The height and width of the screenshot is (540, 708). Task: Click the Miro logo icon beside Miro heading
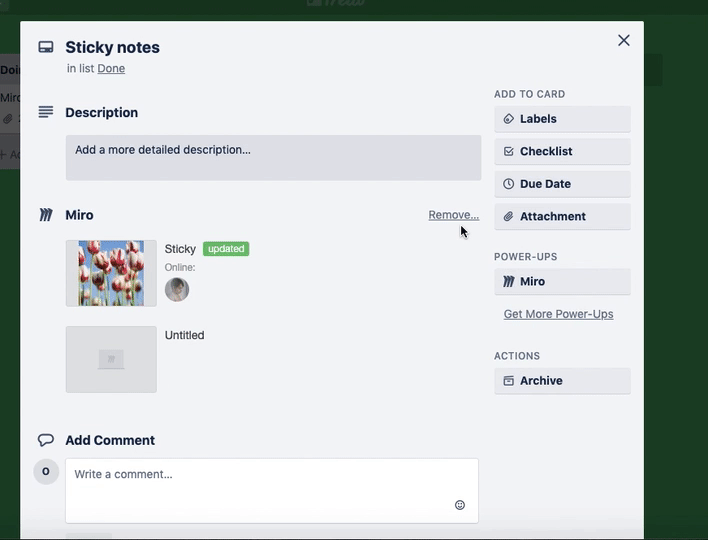coord(46,215)
